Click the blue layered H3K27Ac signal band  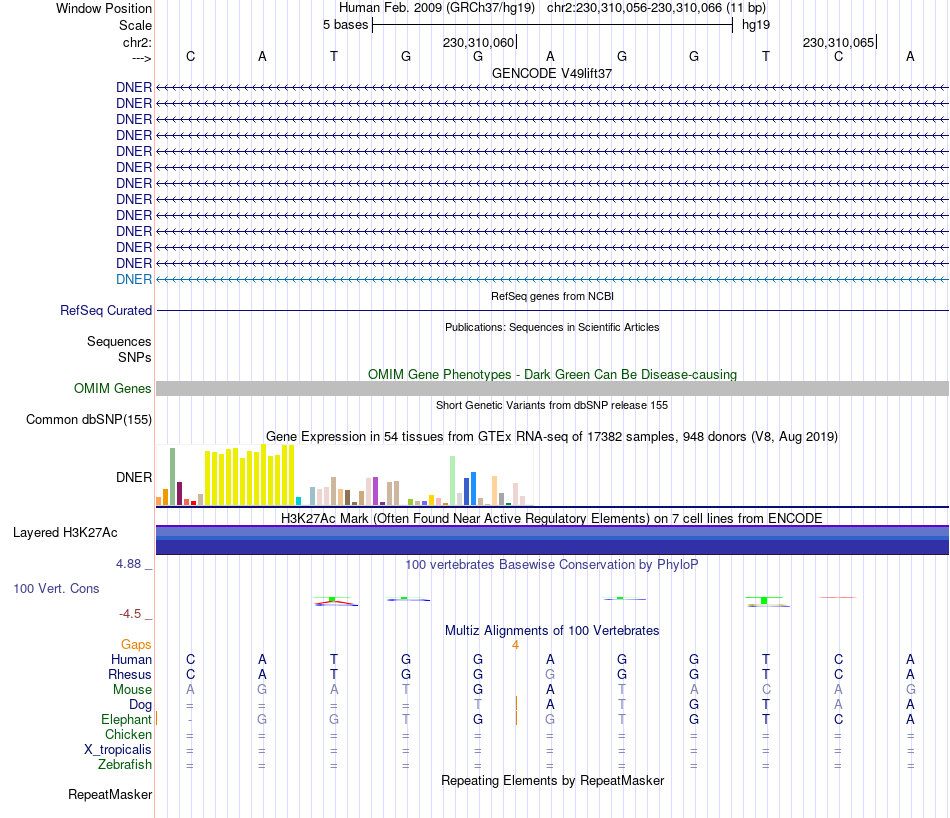coord(552,540)
